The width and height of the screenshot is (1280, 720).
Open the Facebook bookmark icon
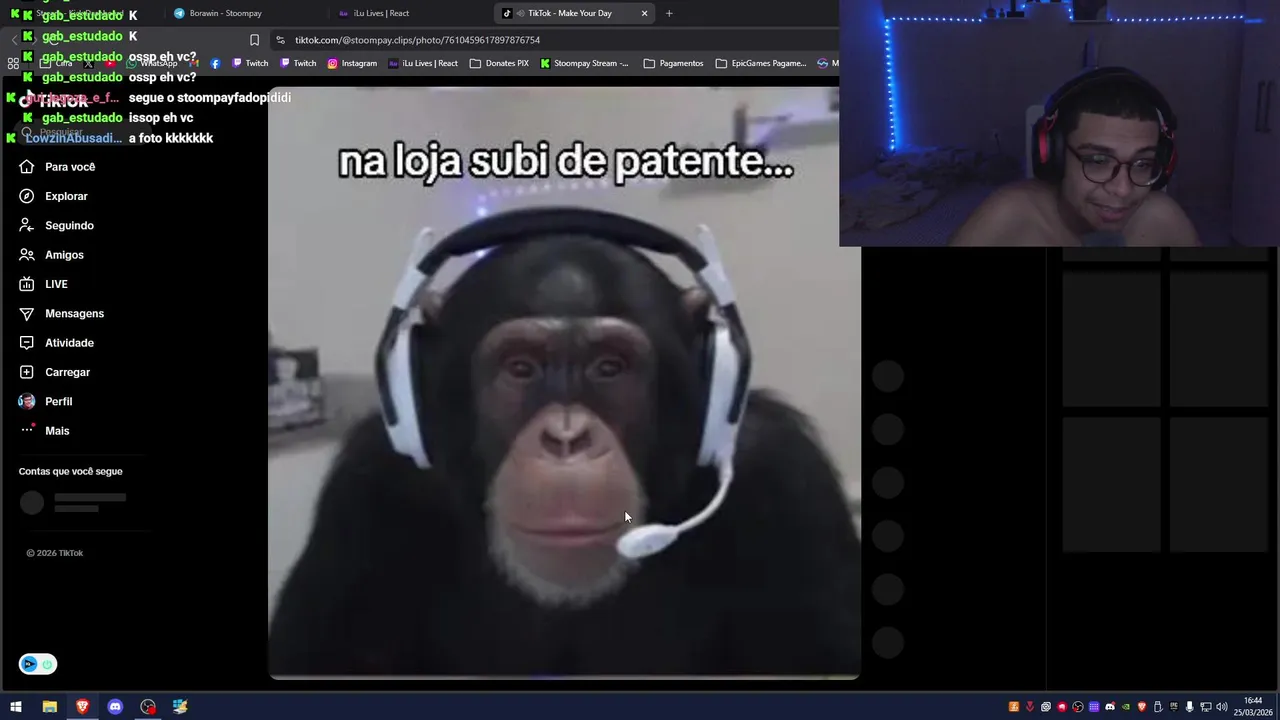click(x=215, y=63)
